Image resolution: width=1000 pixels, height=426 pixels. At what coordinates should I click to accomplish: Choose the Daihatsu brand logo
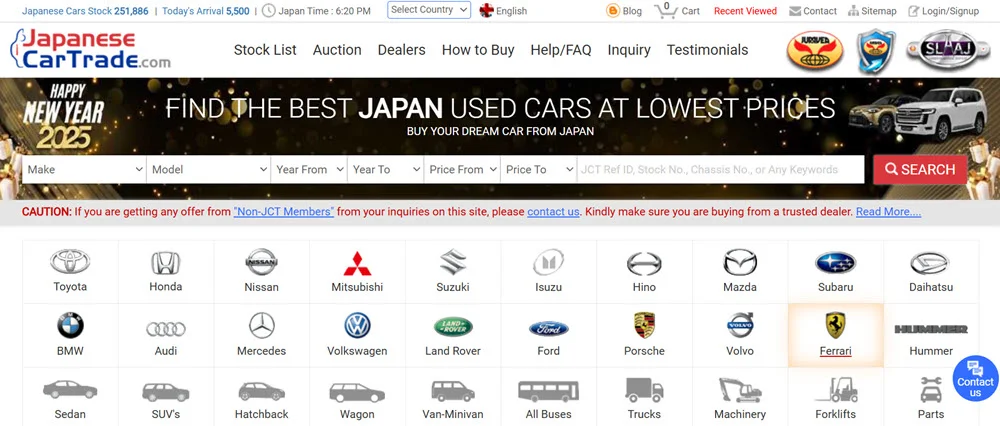click(x=930, y=263)
